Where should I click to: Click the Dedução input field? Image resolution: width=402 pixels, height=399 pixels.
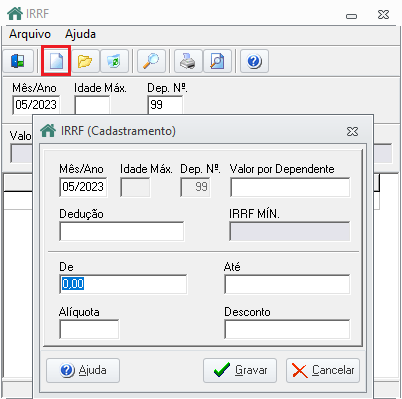click(122, 231)
